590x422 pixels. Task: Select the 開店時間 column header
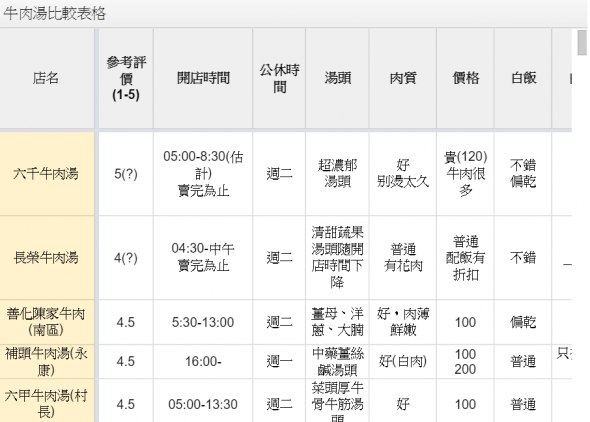203,78
